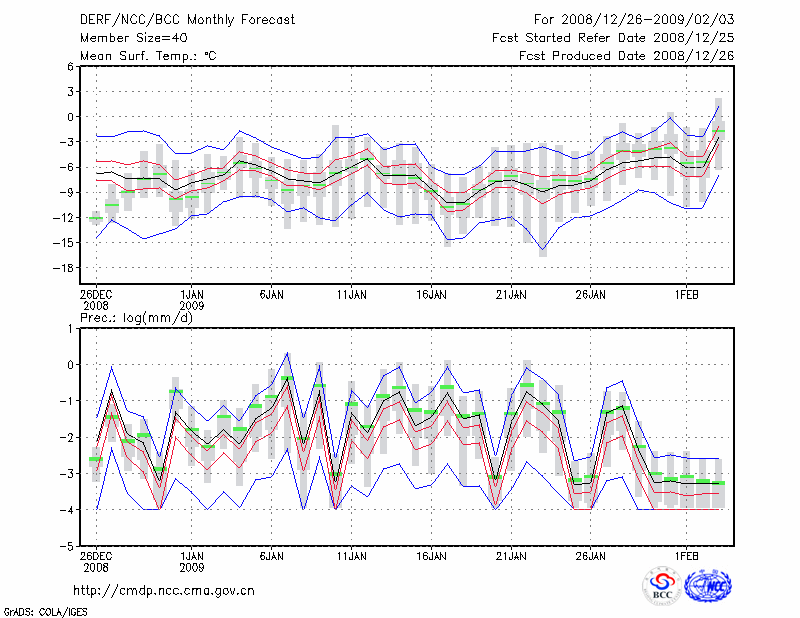Click 11JAN on the temperature chart axis
The width and height of the screenshot is (800, 618).
pos(351,296)
